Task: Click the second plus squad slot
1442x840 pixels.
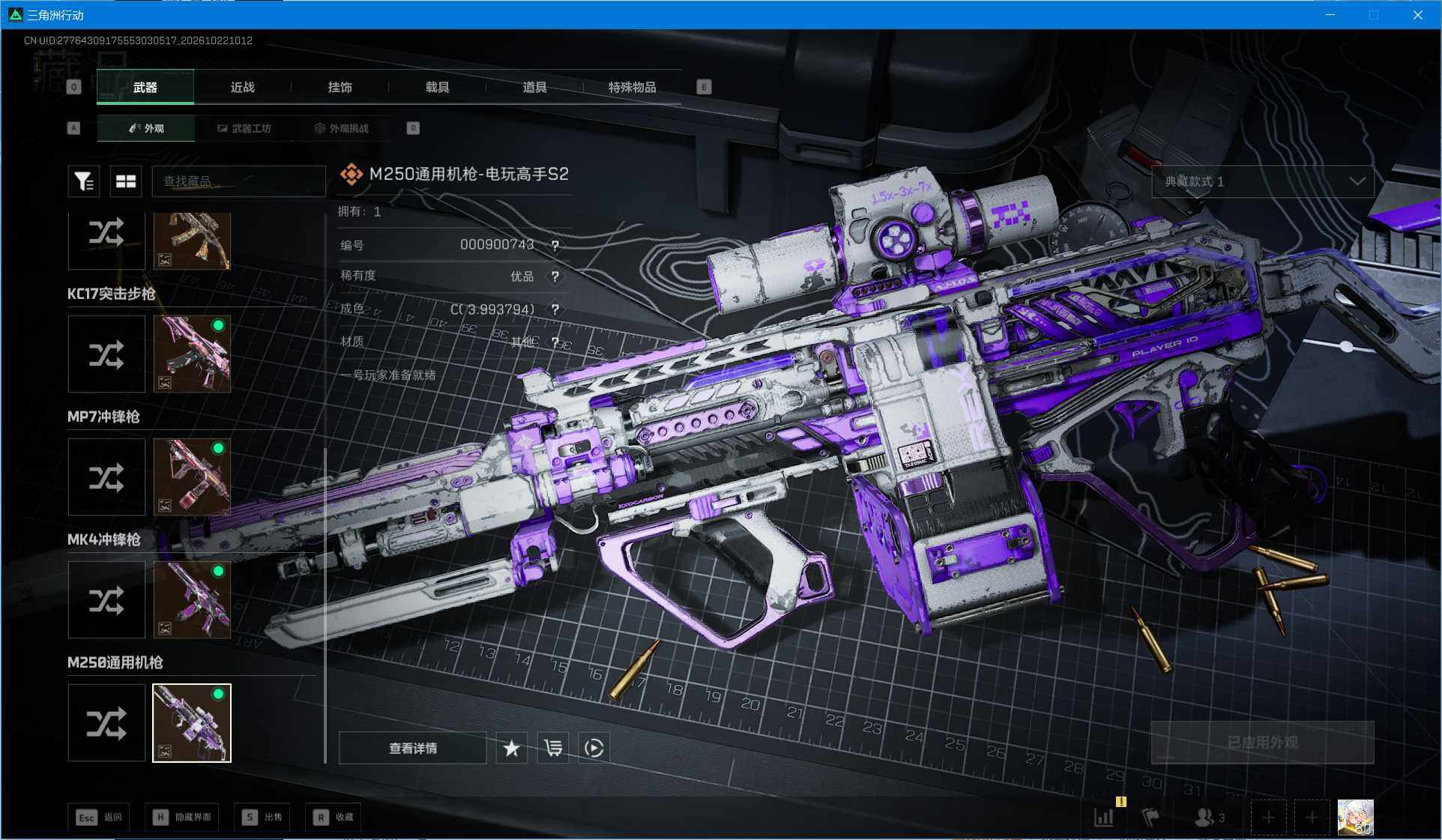Action: pos(1312,818)
